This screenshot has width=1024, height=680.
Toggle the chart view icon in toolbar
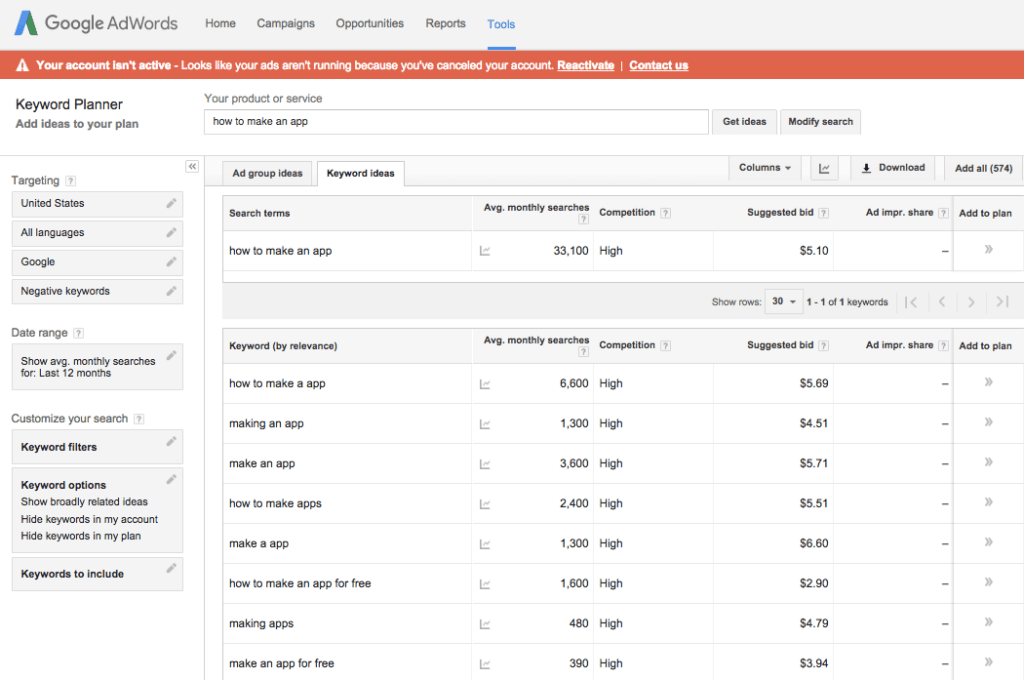click(824, 169)
